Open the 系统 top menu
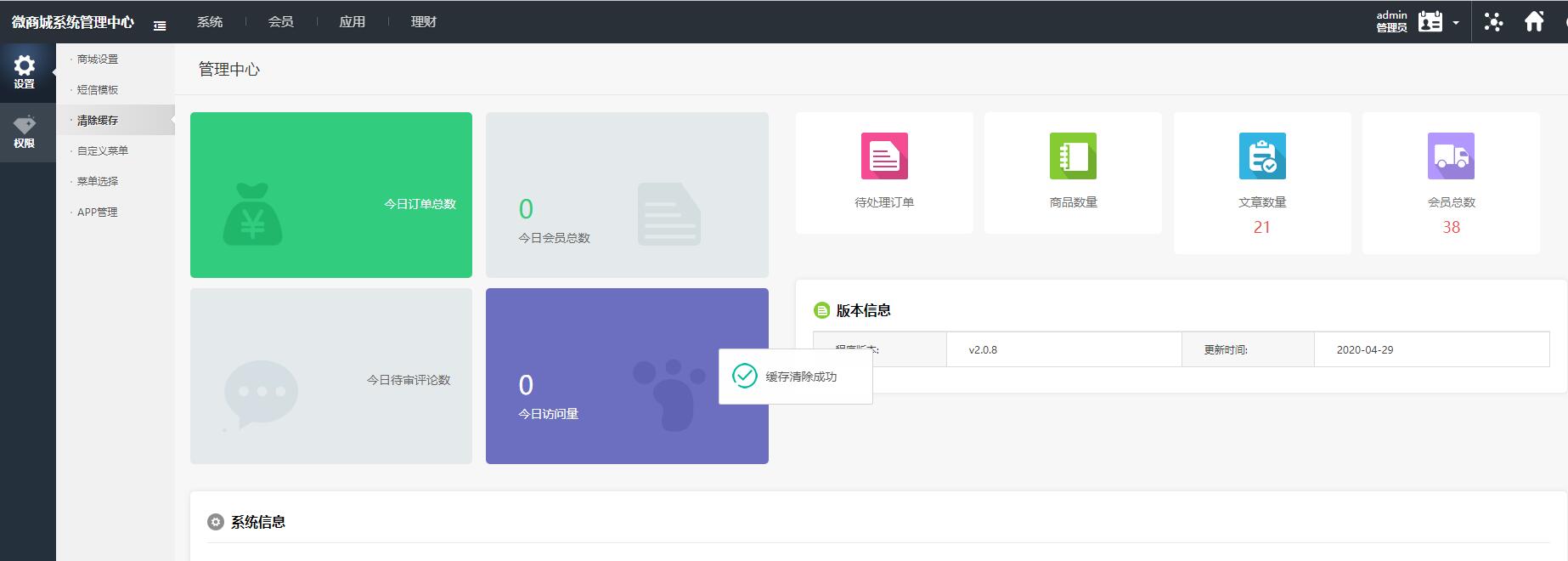 [x=210, y=22]
